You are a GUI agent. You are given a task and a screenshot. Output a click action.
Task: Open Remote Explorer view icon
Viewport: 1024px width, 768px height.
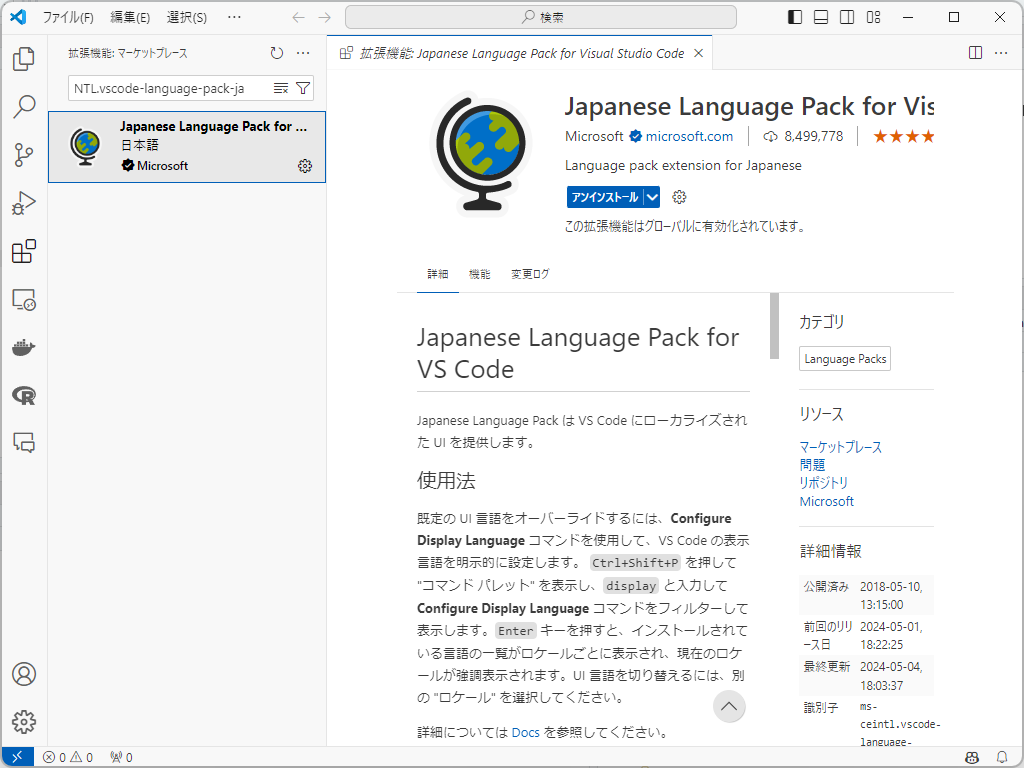(24, 299)
